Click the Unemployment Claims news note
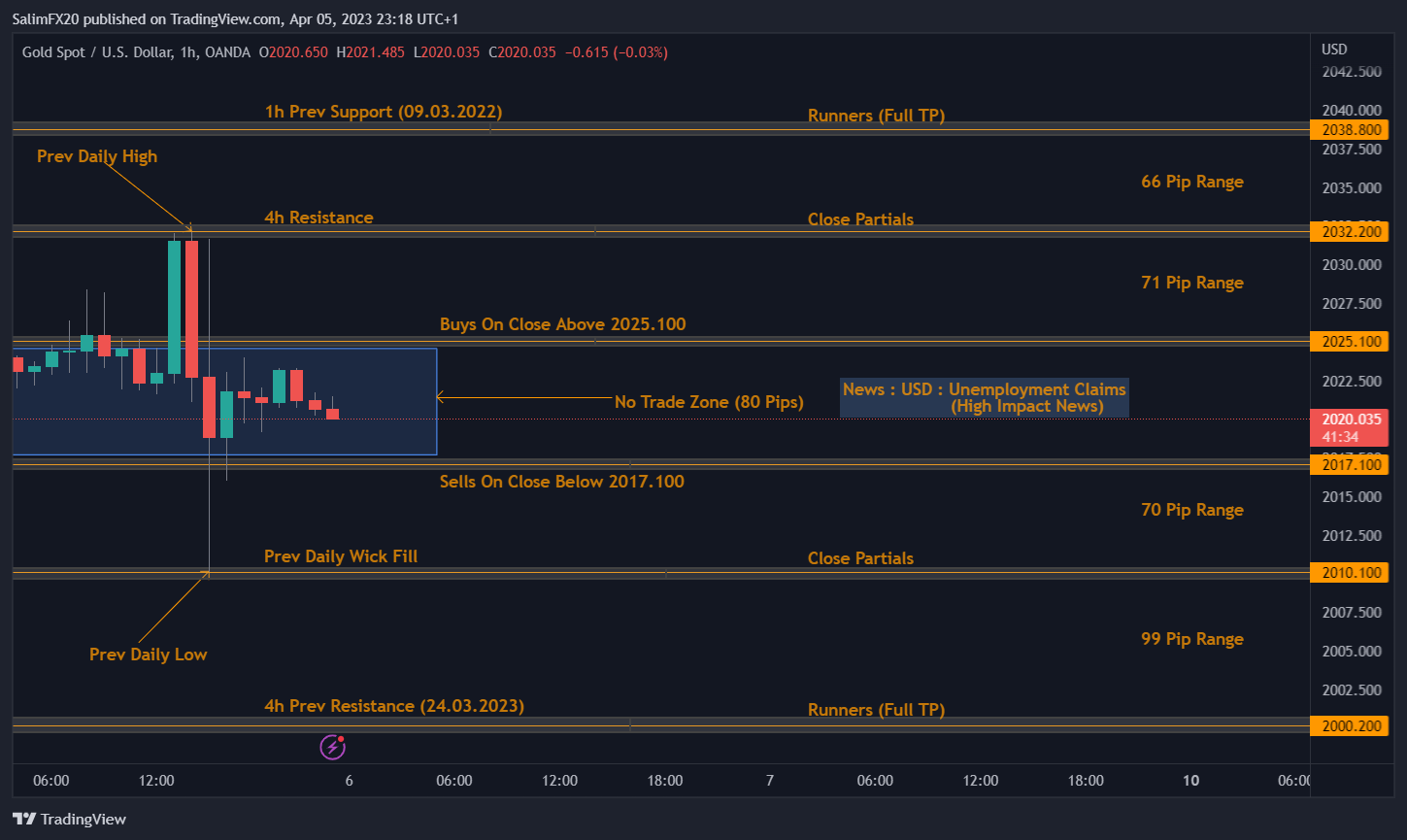This screenshot has width=1407, height=840. pyautogui.click(x=984, y=397)
